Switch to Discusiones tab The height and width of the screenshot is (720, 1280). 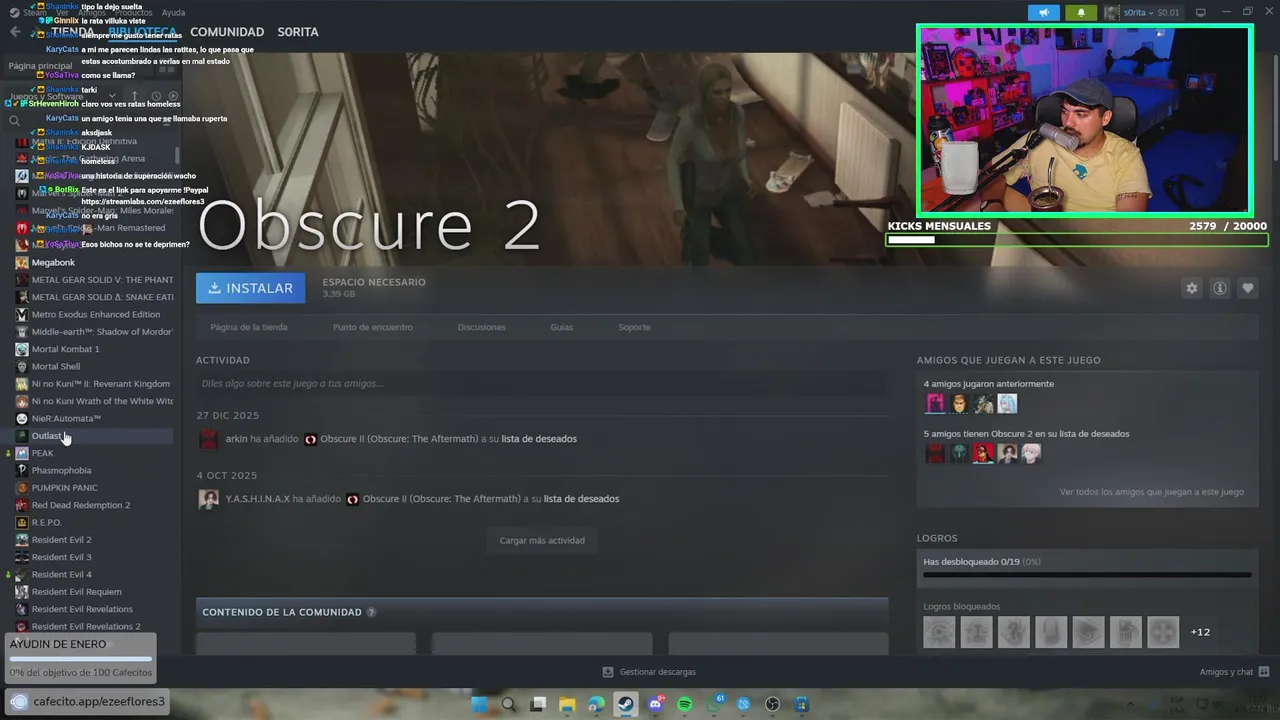pyautogui.click(x=481, y=327)
